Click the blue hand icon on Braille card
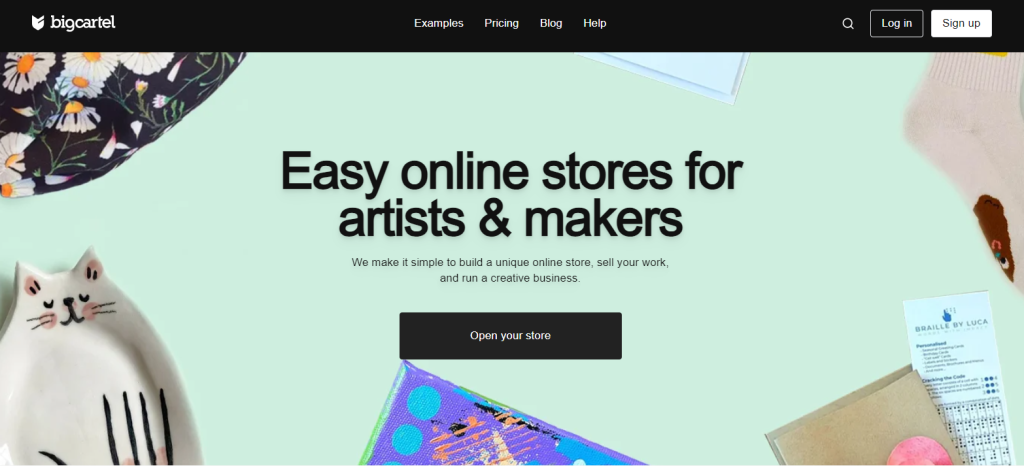Image resolution: width=1024 pixels, height=466 pixels. point(947,314)
